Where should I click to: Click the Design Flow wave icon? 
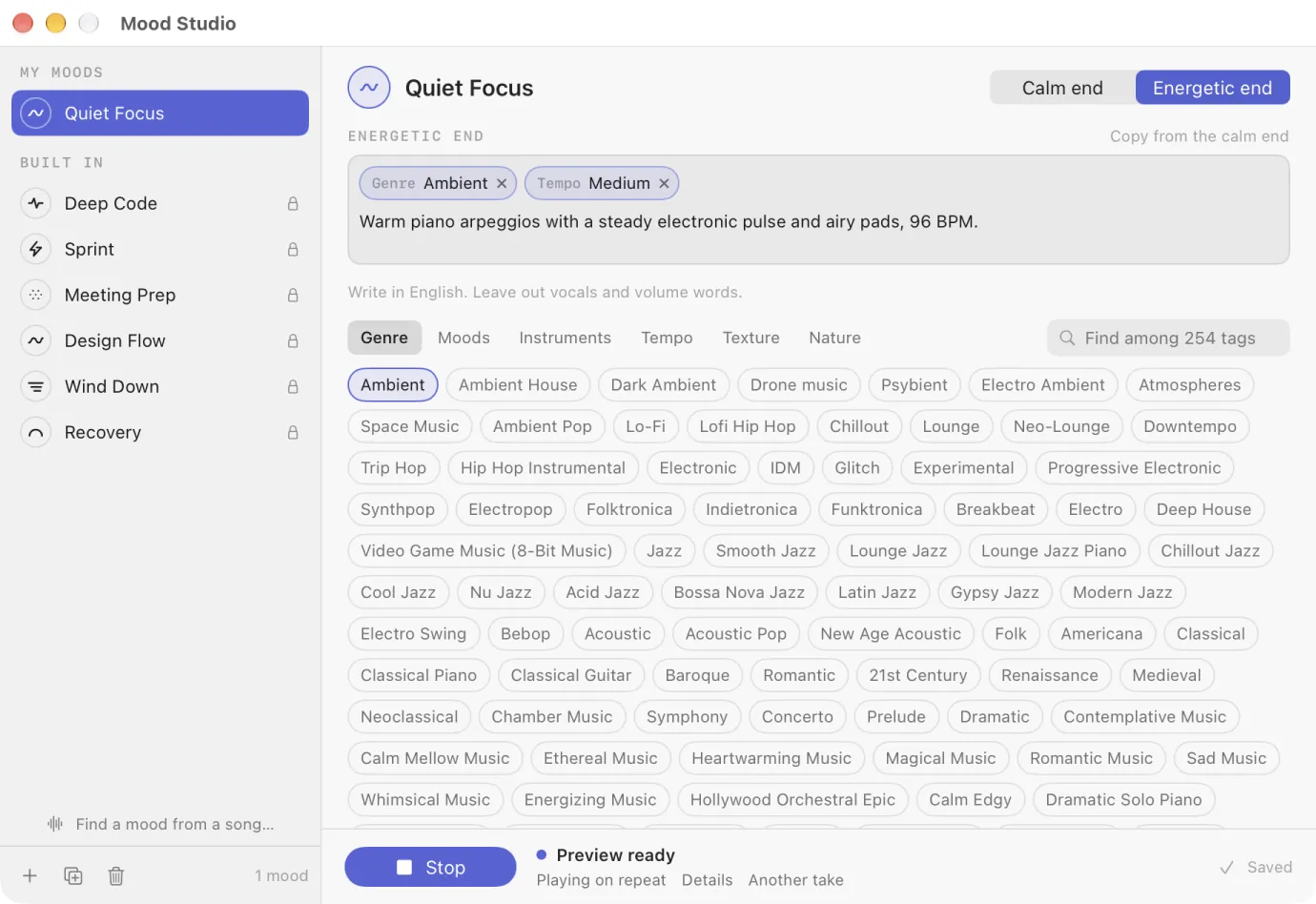[x=35, y=340]
